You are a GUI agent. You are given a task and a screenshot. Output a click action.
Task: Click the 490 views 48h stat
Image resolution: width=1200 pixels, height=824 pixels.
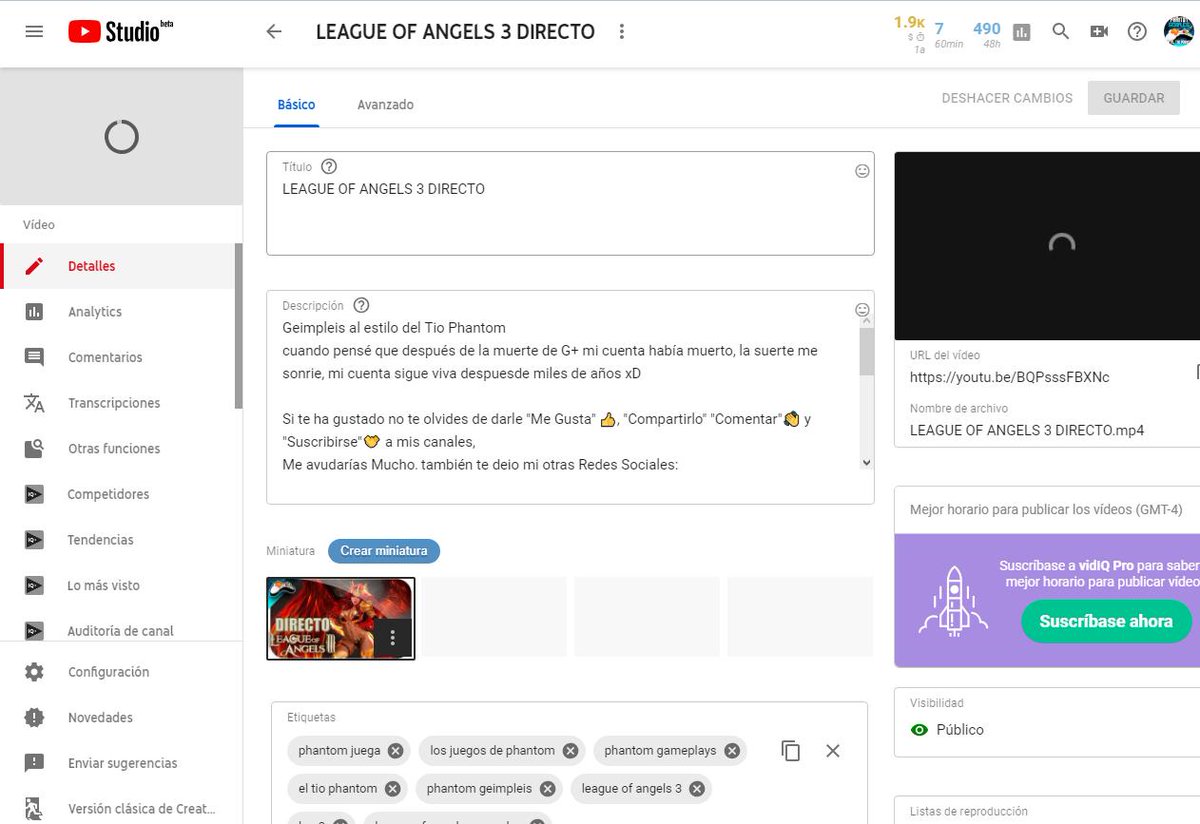point(987,33)
